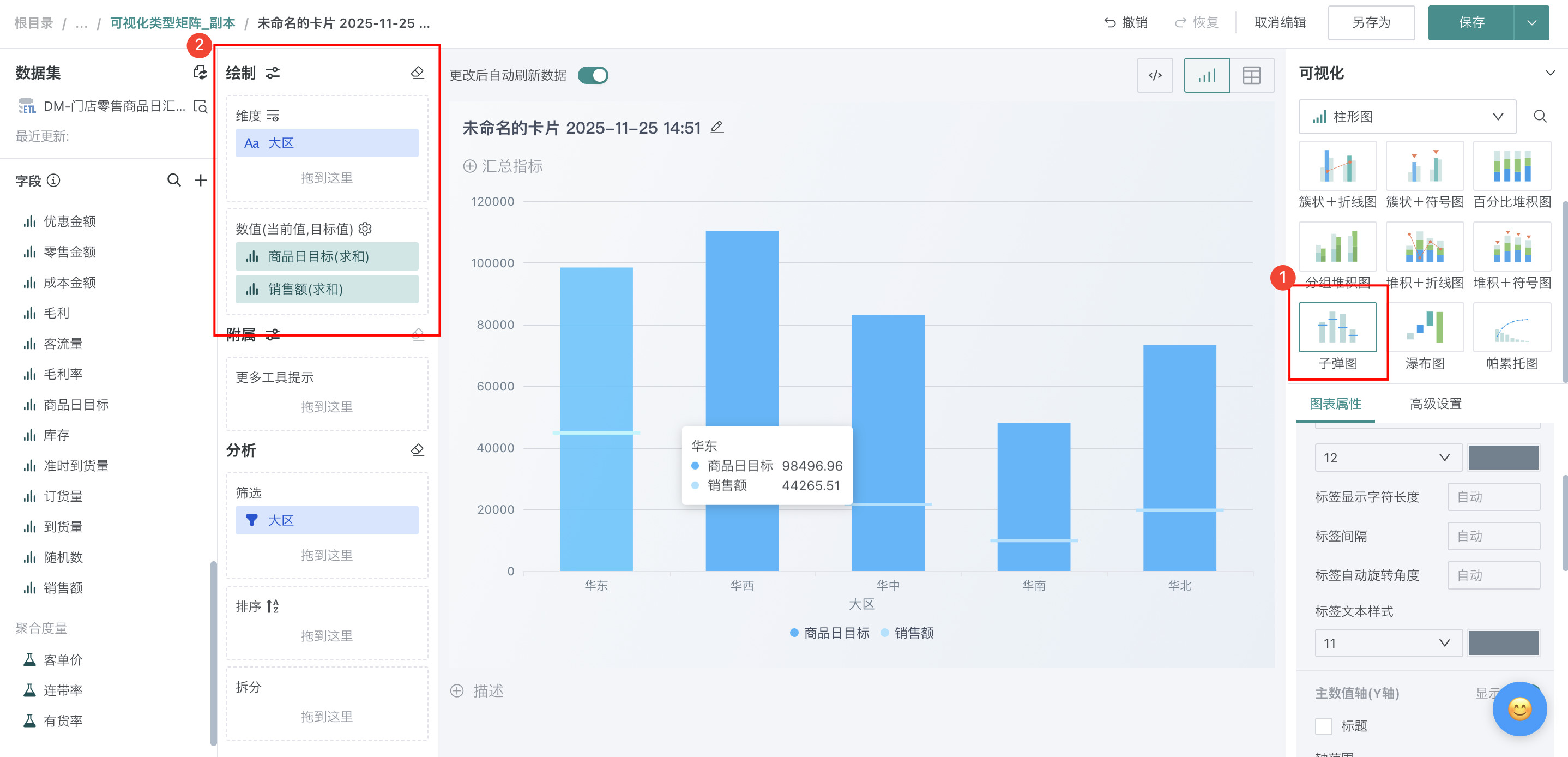Click 另存为 button

tap(1371, 23)
